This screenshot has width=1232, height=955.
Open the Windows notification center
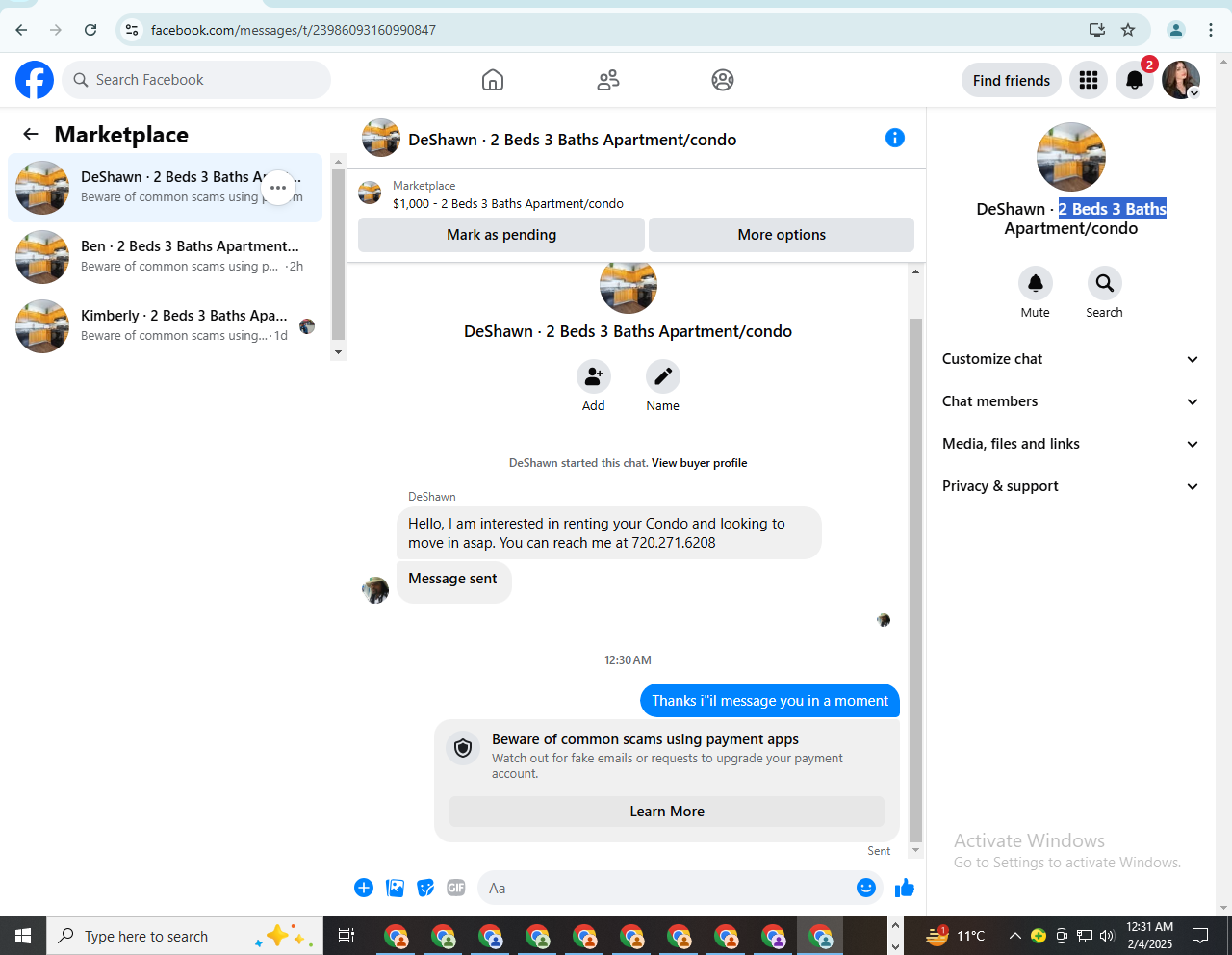point(1200,936)
